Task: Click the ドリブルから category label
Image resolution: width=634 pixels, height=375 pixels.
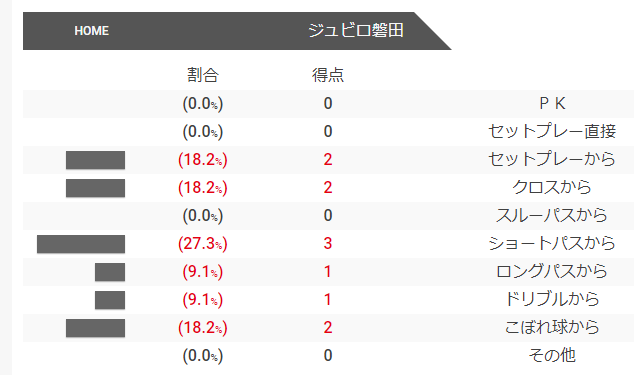Action: pos(552,299)
